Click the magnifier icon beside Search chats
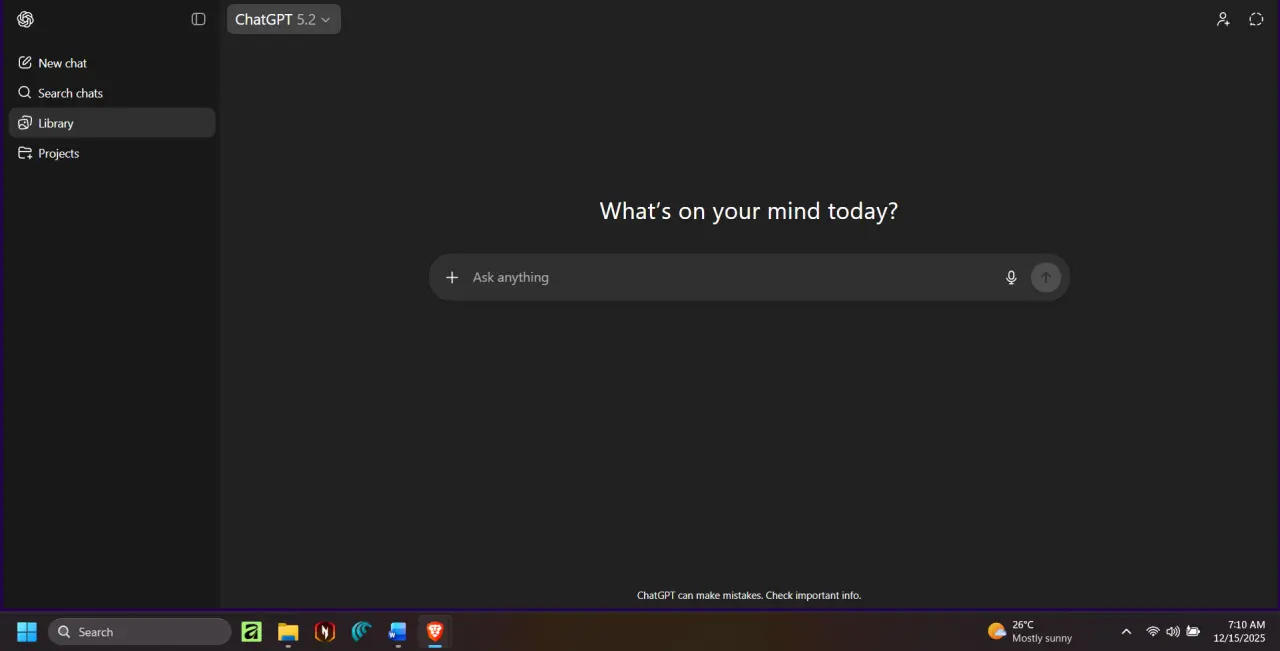The image size is (1280, 651). 25,93
